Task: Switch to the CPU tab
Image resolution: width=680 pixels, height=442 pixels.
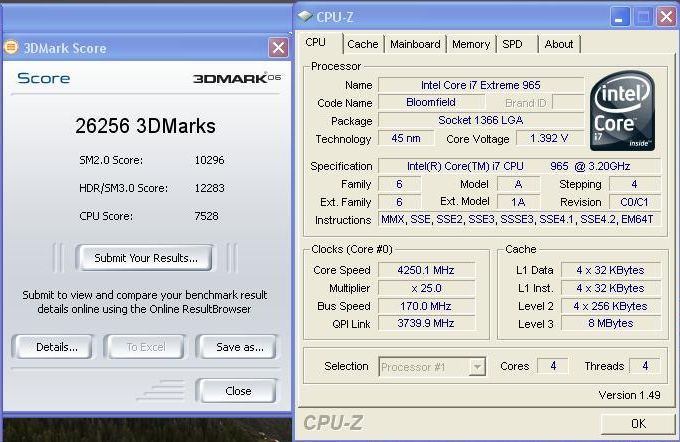Action: click(315, 43)
